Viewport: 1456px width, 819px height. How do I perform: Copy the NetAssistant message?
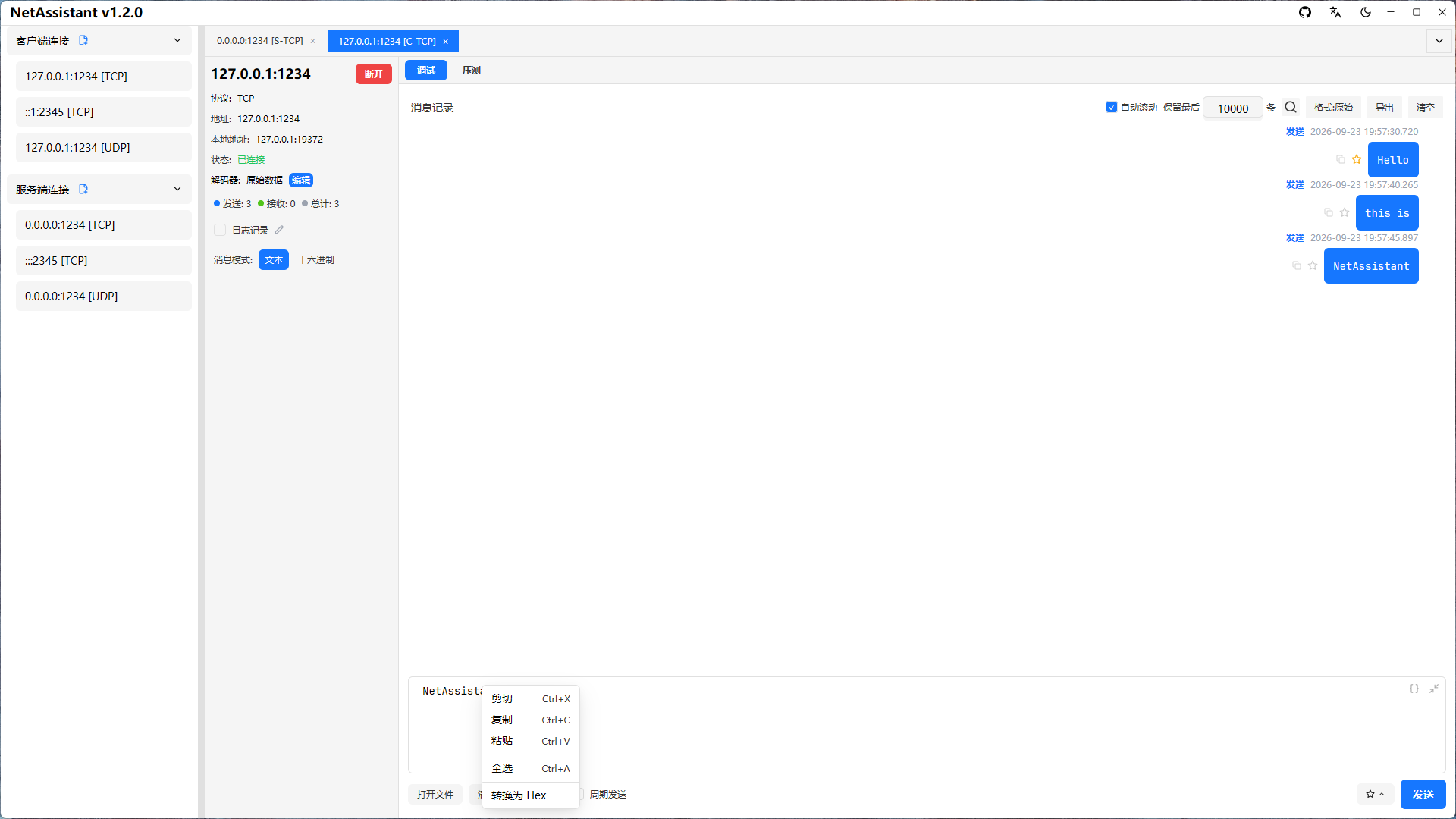pos(1297,265)
